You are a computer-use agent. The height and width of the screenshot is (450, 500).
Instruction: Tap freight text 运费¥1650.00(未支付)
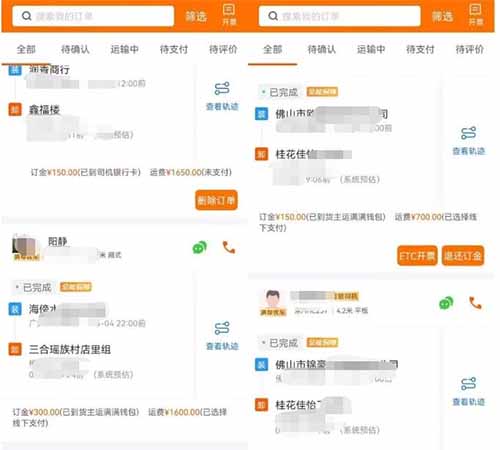191,172
